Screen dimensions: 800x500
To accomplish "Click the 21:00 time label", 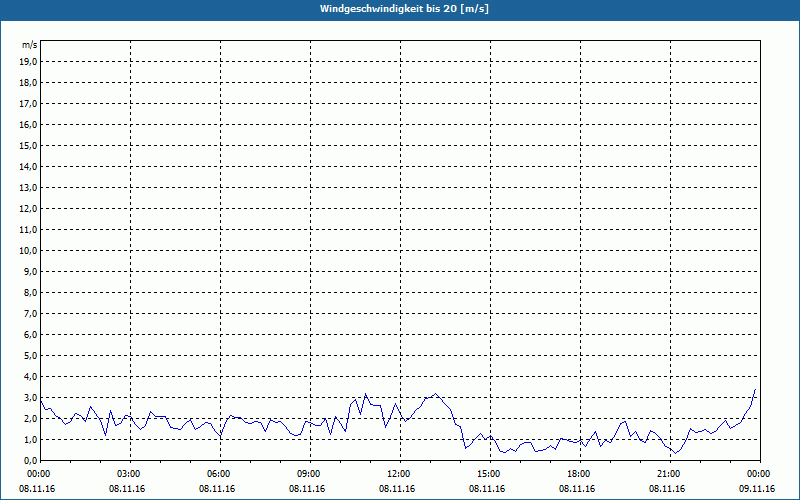I will [670, 474].
